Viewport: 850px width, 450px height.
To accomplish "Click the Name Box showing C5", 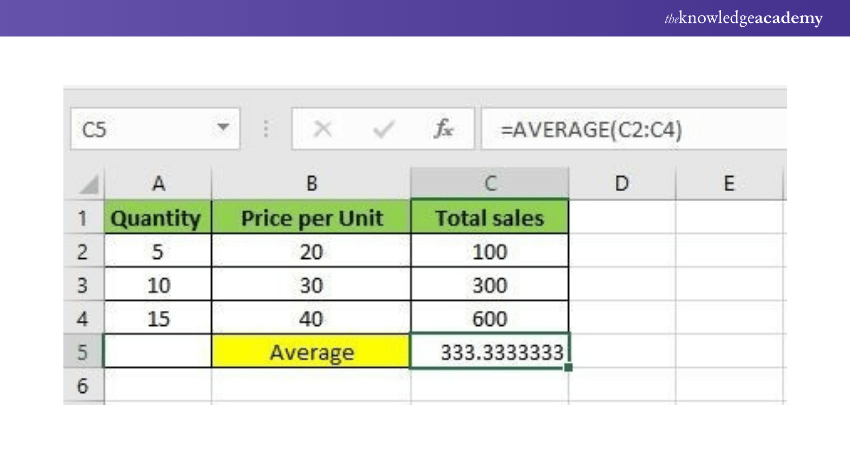I will [140, 129].
